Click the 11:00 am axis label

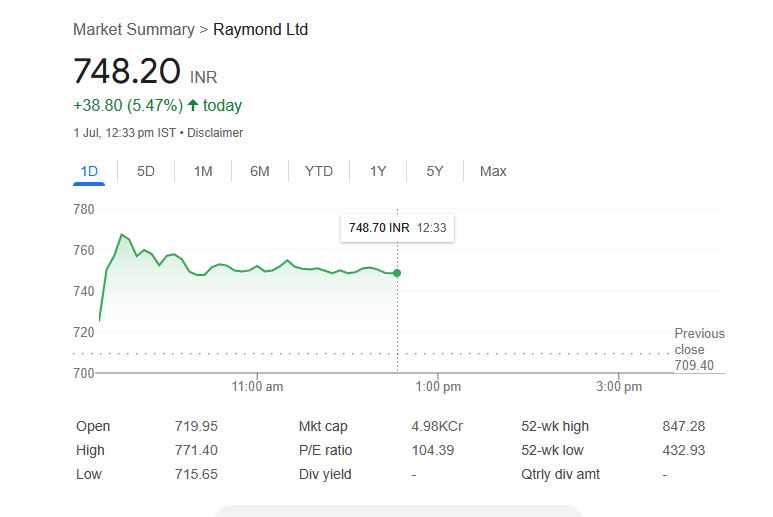click(257, 386)
